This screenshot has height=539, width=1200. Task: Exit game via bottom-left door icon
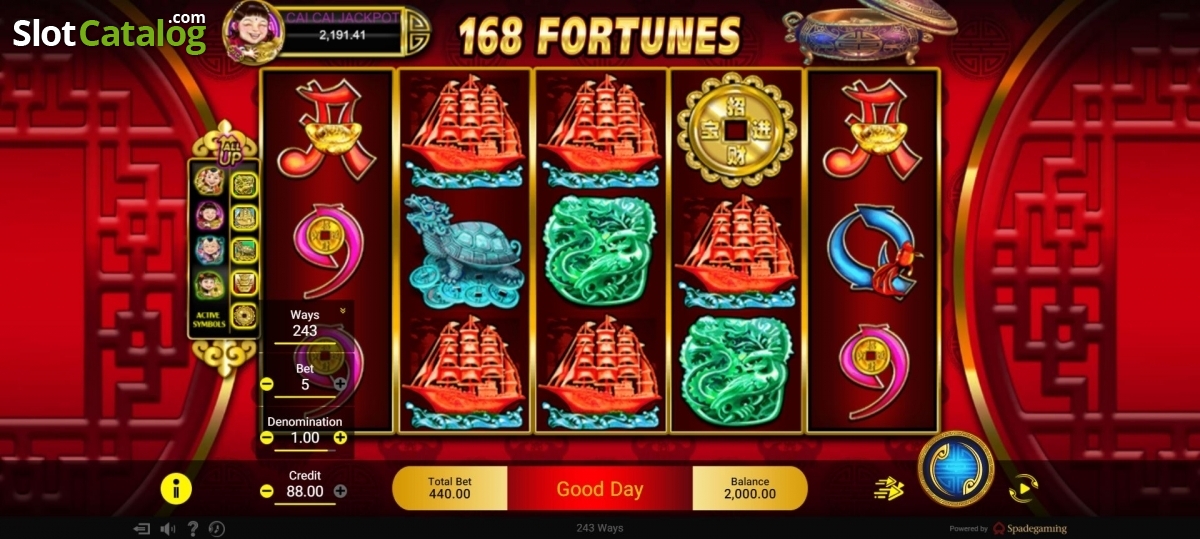coord(142,529)
